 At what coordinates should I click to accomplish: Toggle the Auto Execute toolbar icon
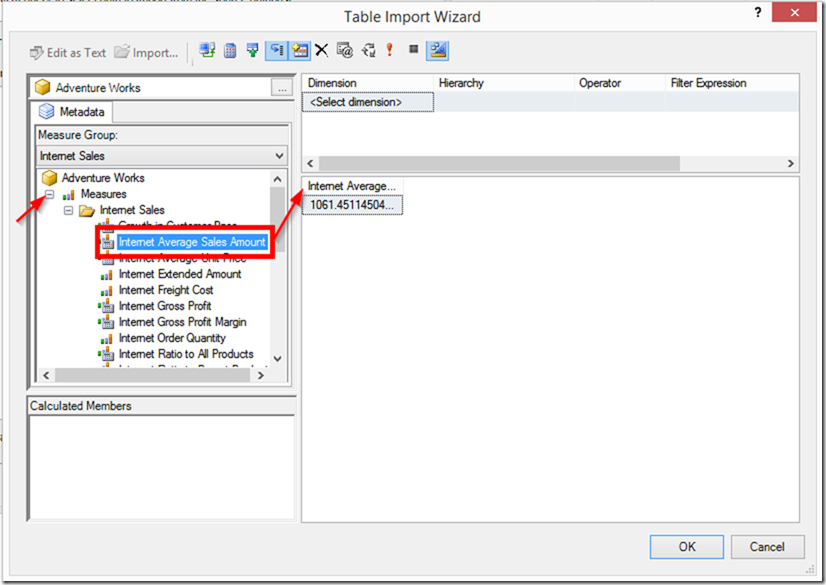pos(277,51)
